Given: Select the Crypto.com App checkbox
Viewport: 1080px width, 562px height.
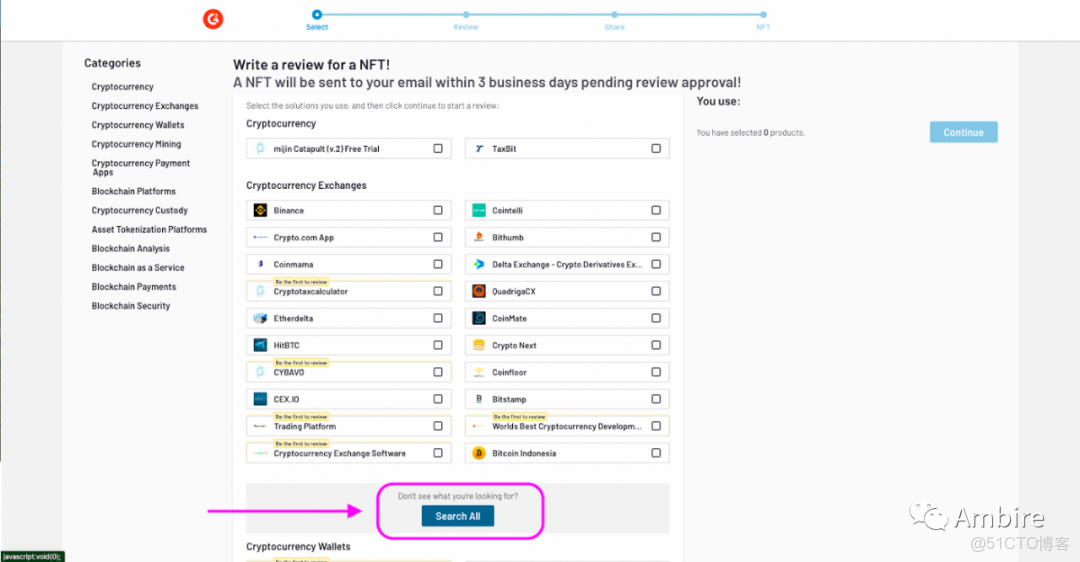Looking at the screenshot, I should 438,238.
